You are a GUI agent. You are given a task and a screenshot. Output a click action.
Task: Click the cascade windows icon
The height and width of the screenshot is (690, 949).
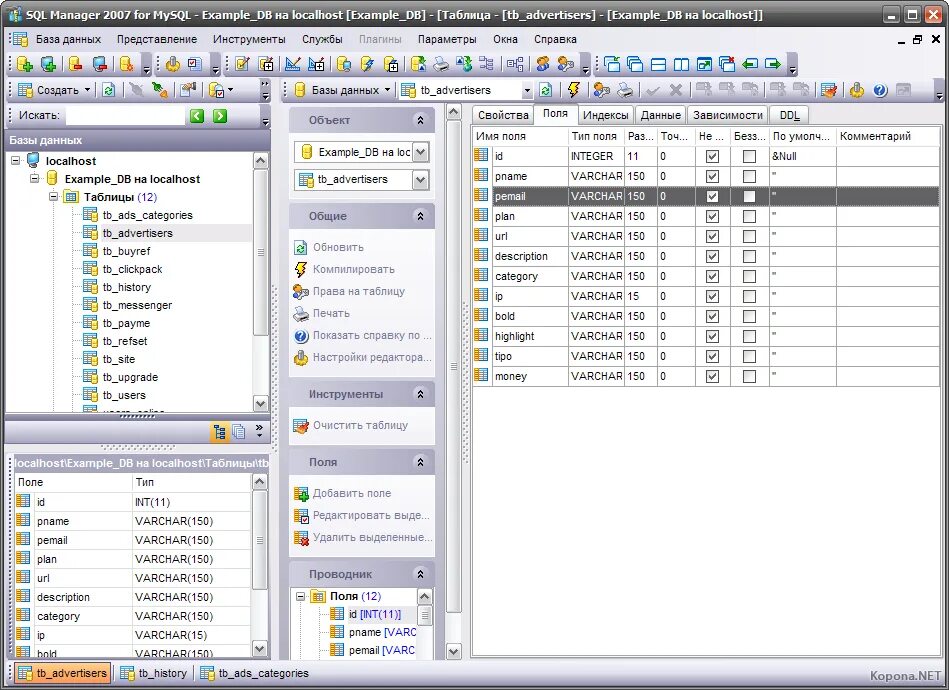635,64
